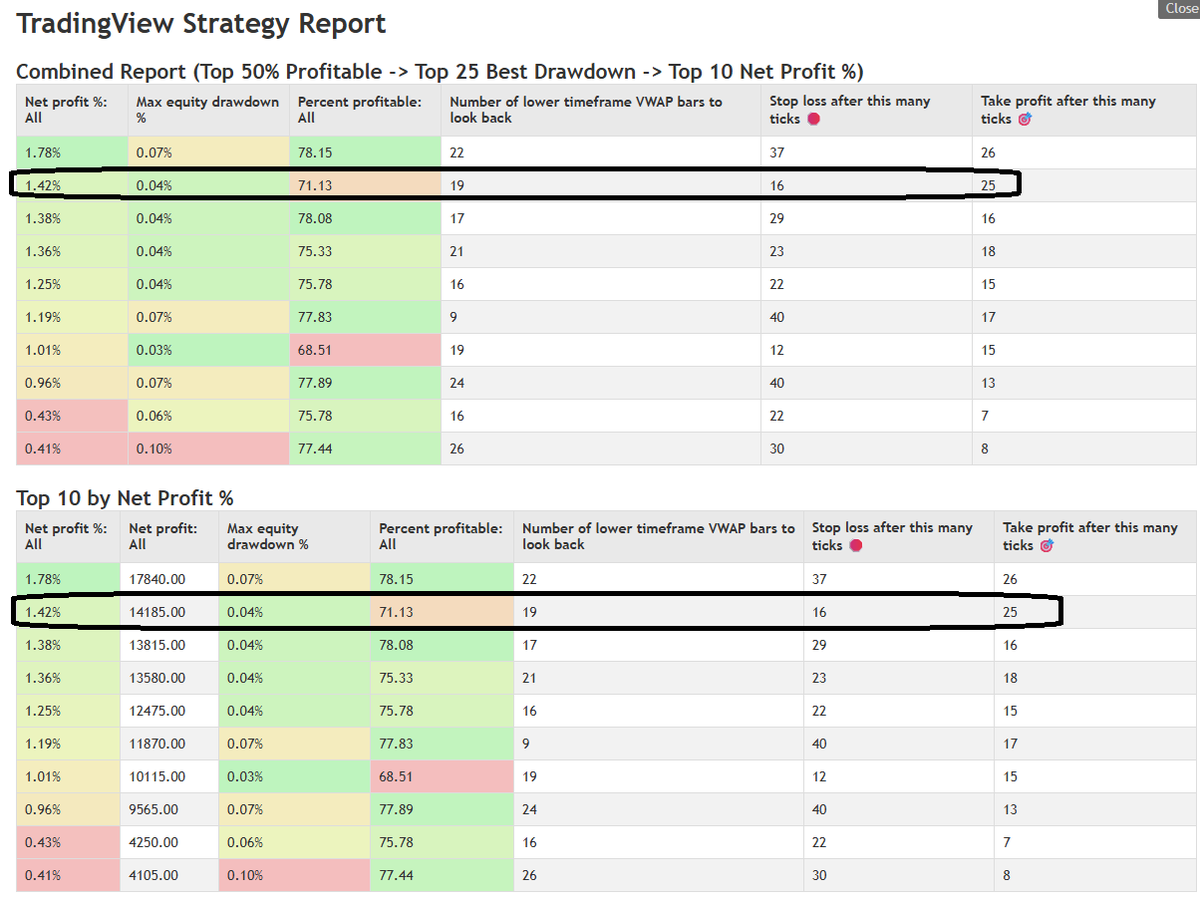Click 1.42% net profit cell in Combined Report
The width and height of the screenshot is (1200, 900).
[x=72, y=185]
